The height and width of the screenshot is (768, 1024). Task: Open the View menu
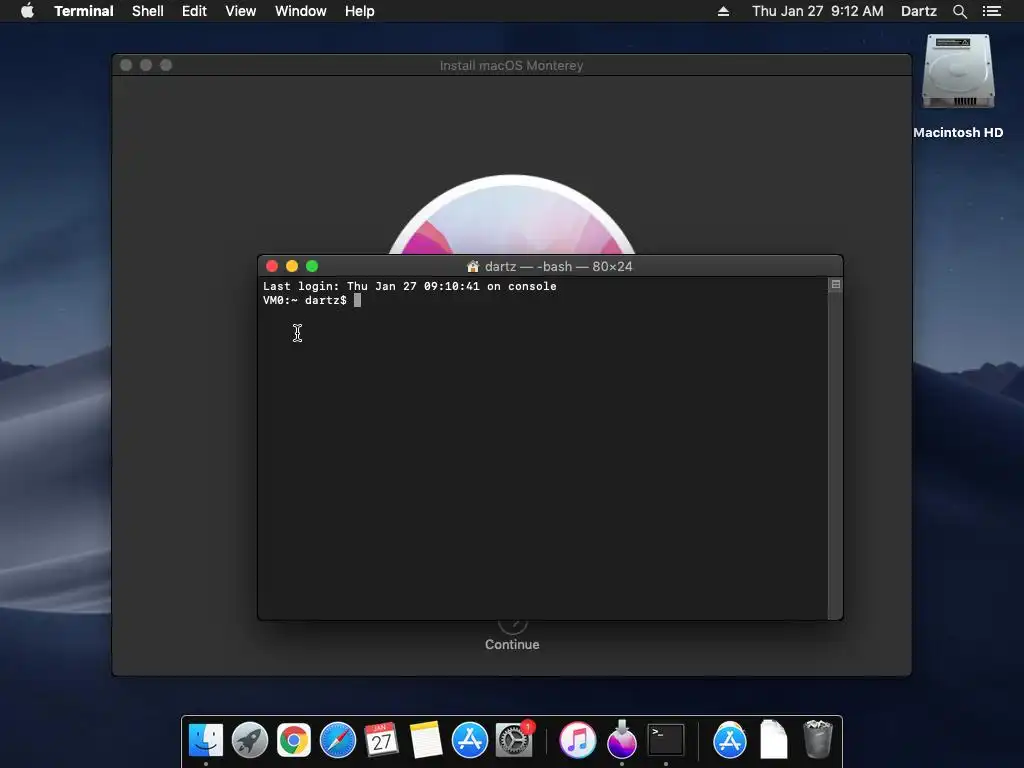240,11
